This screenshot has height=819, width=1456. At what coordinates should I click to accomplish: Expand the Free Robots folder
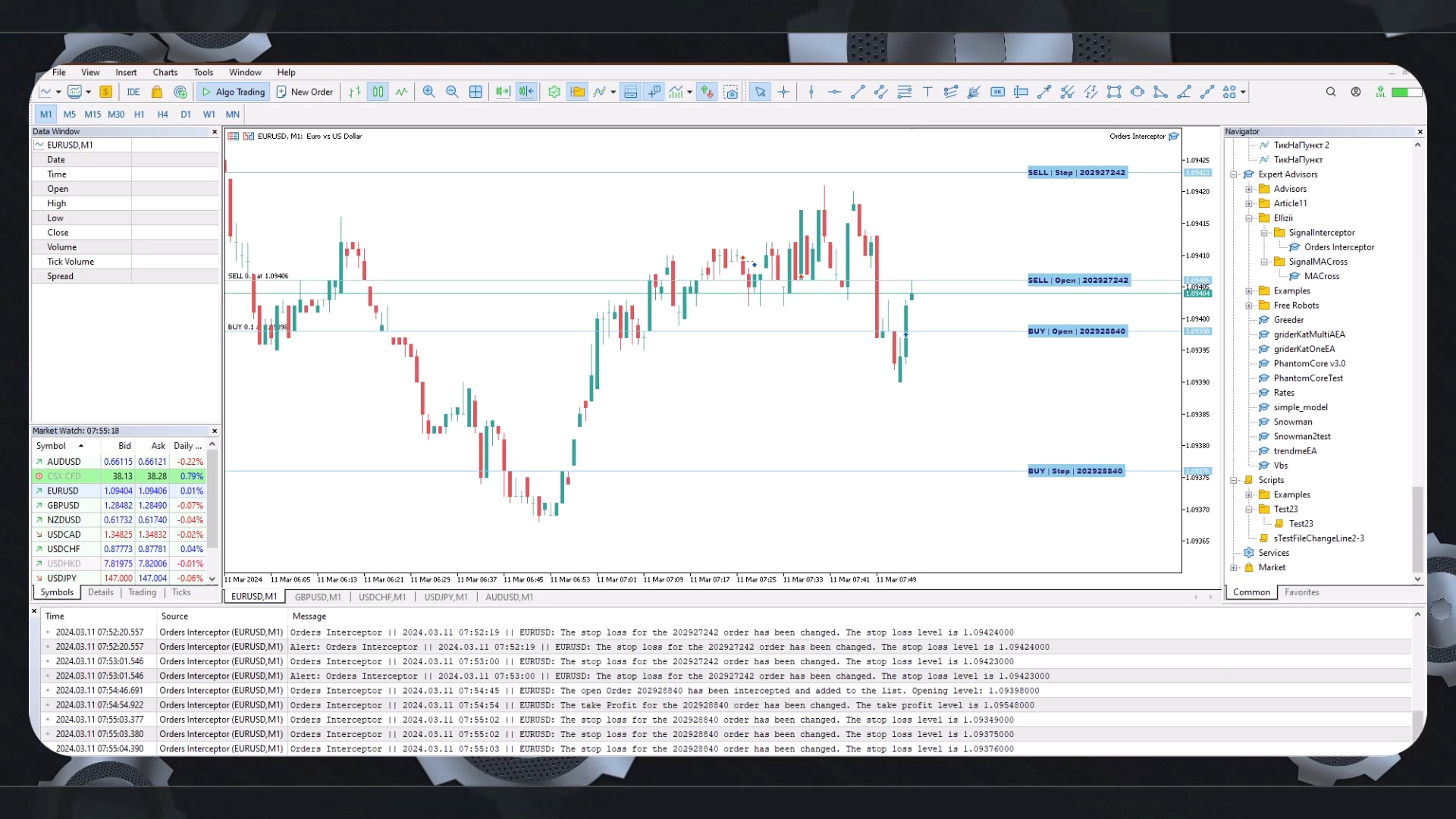click(1249, 306)
